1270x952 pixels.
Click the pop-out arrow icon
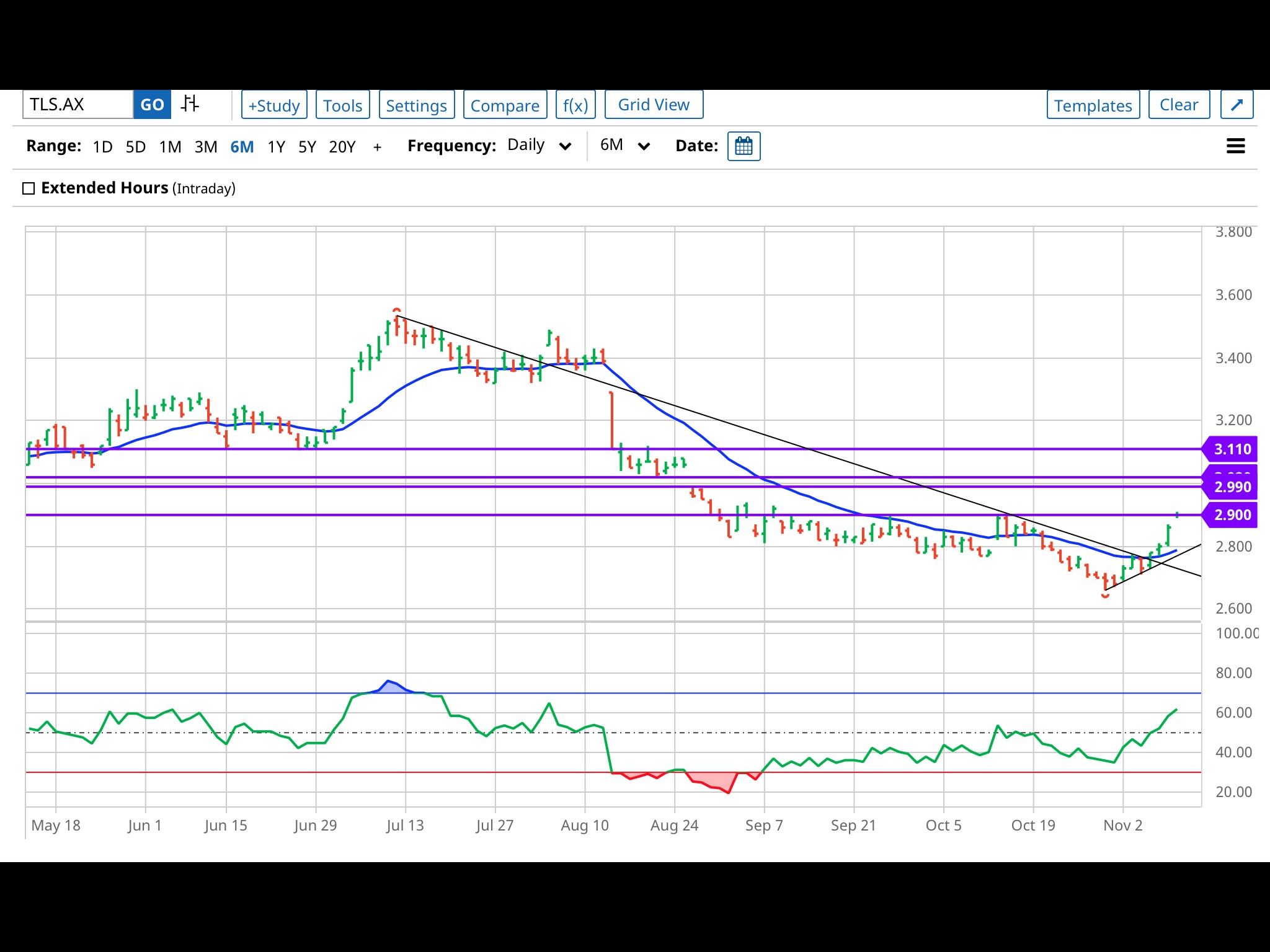coord(1237,104)
